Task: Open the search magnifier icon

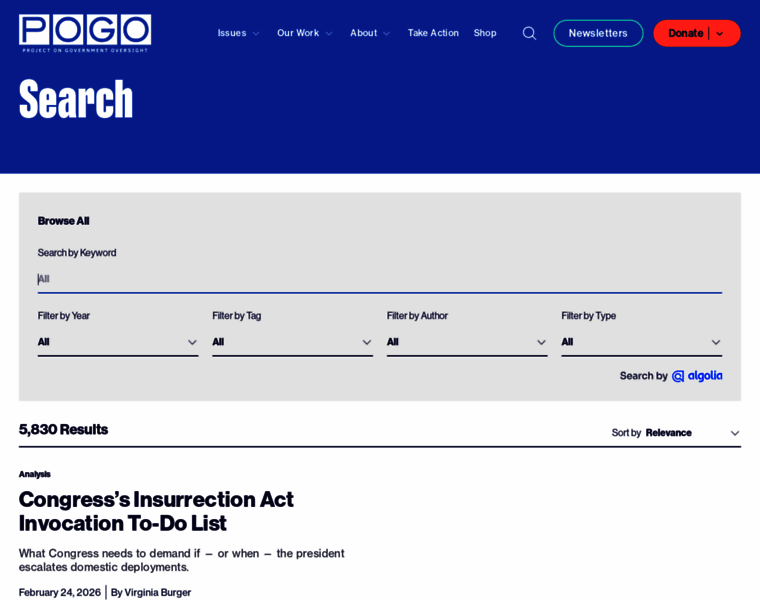Action: click(x=529, y=33)
